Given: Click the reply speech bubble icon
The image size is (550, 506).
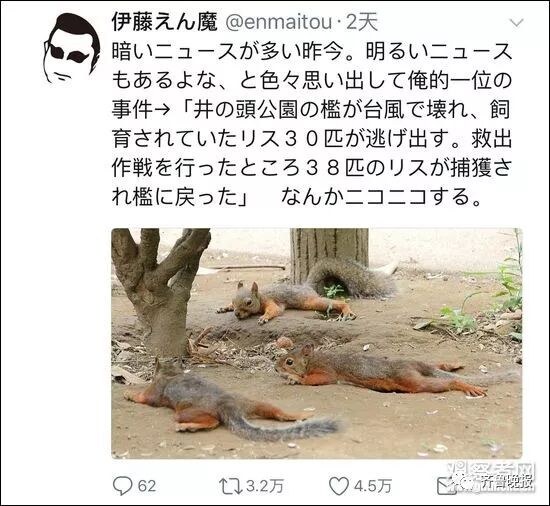Looking at the screenshot, I should tap(122, 486).
